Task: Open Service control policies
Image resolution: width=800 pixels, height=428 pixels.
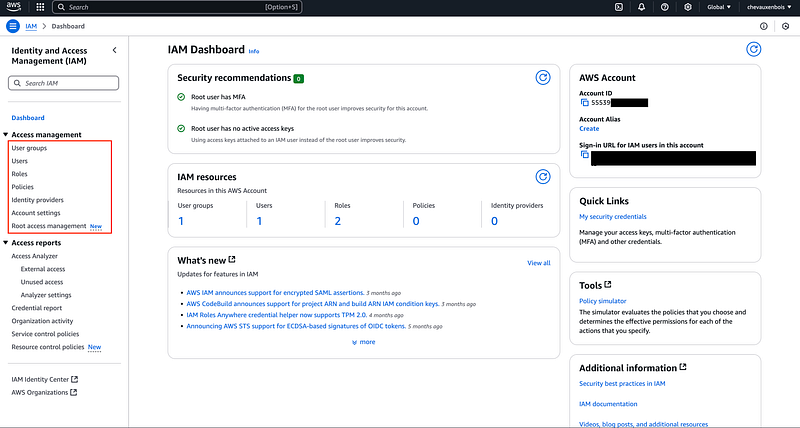Action: click(x=45, y=334)
